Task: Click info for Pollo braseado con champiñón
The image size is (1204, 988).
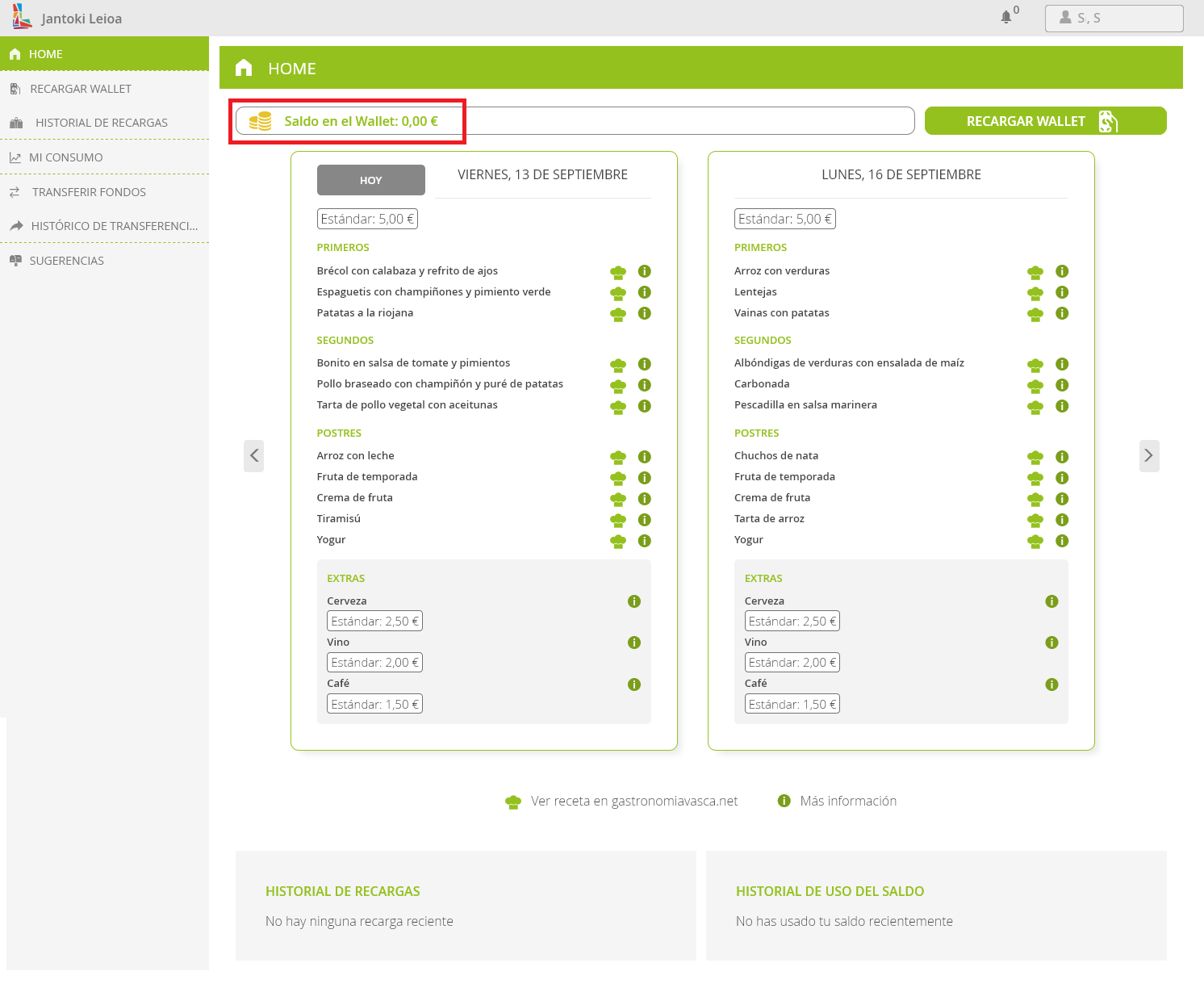Action: point(644,385)
